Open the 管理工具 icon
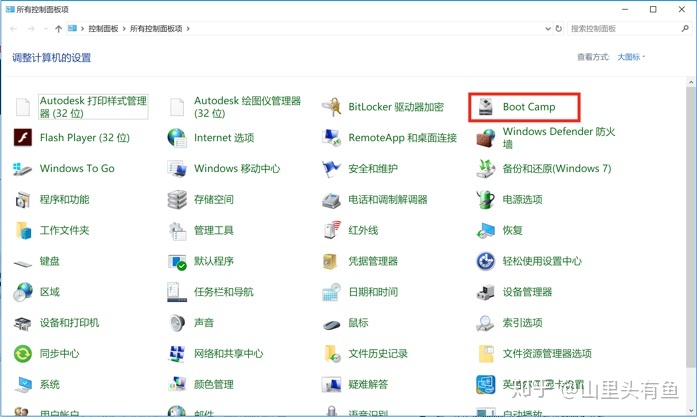 point(177,230)
